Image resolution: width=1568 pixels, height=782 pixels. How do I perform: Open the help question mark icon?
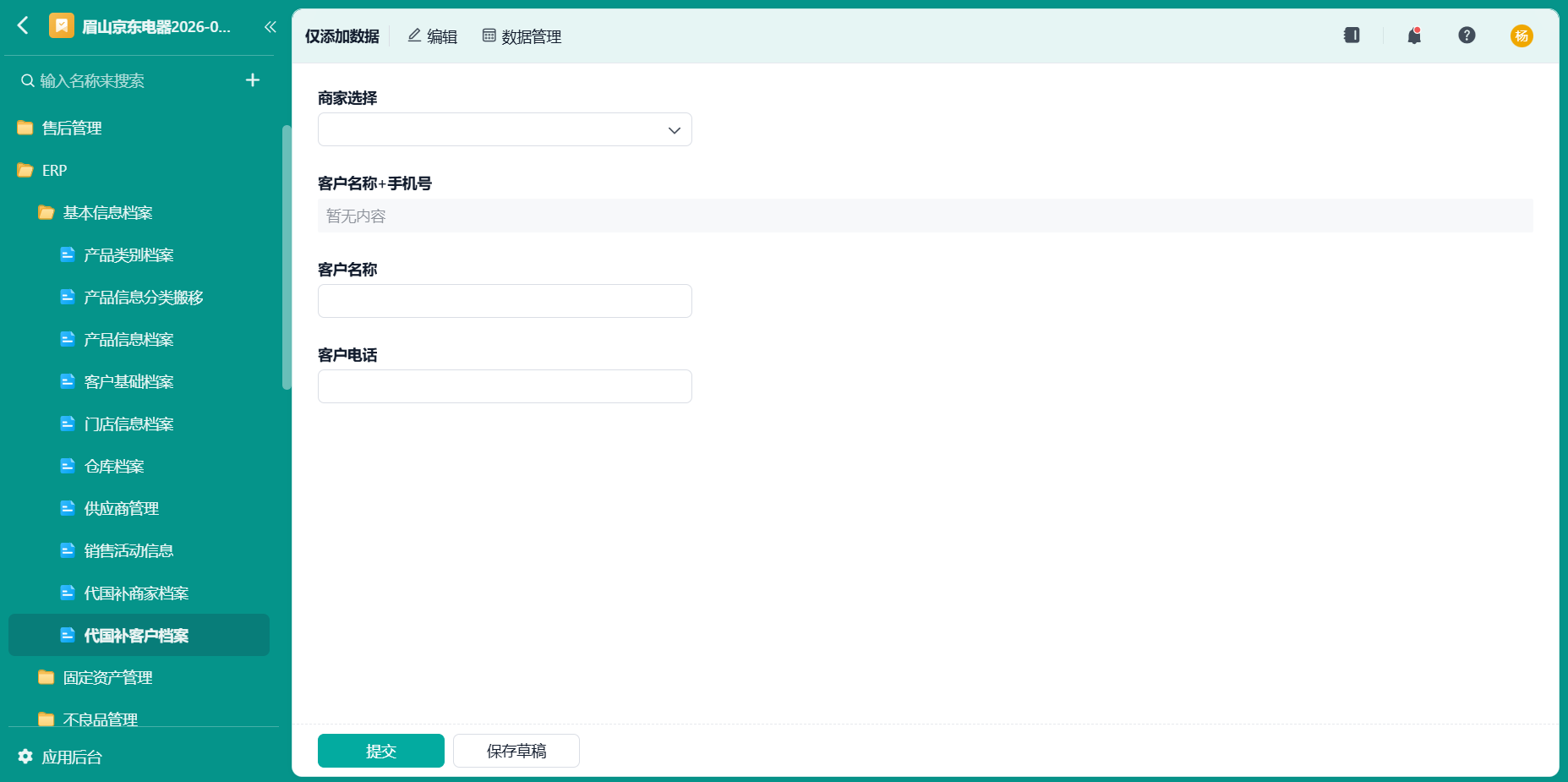tap(1467, 36)
